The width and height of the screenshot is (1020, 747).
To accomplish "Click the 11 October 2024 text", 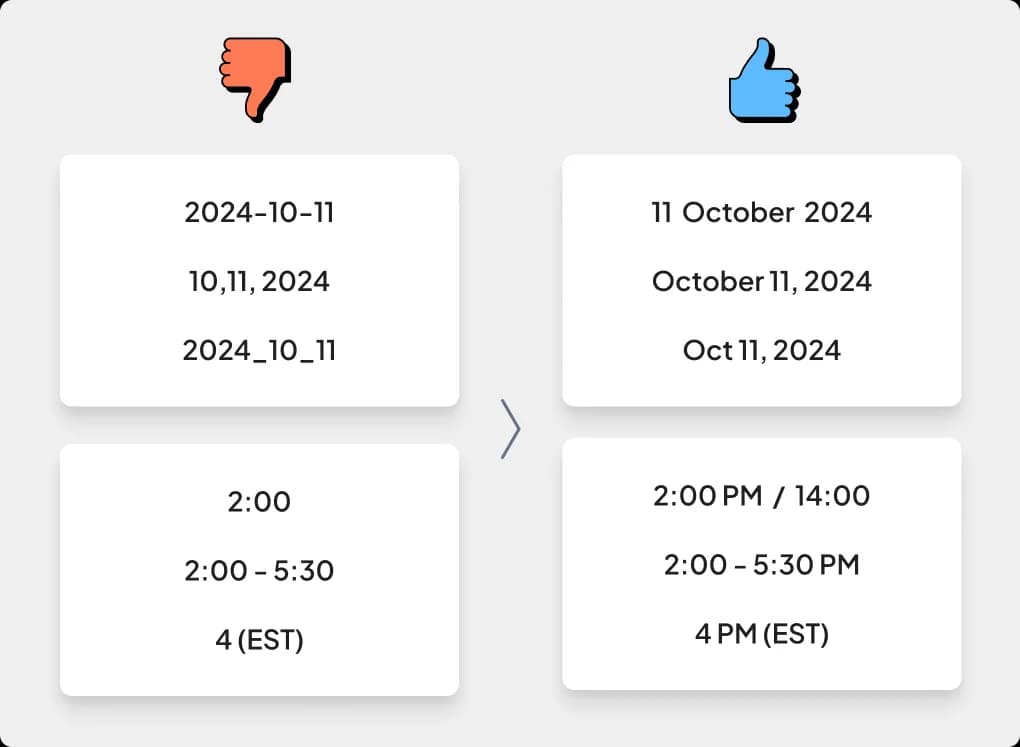I will [x=762, y=213].
